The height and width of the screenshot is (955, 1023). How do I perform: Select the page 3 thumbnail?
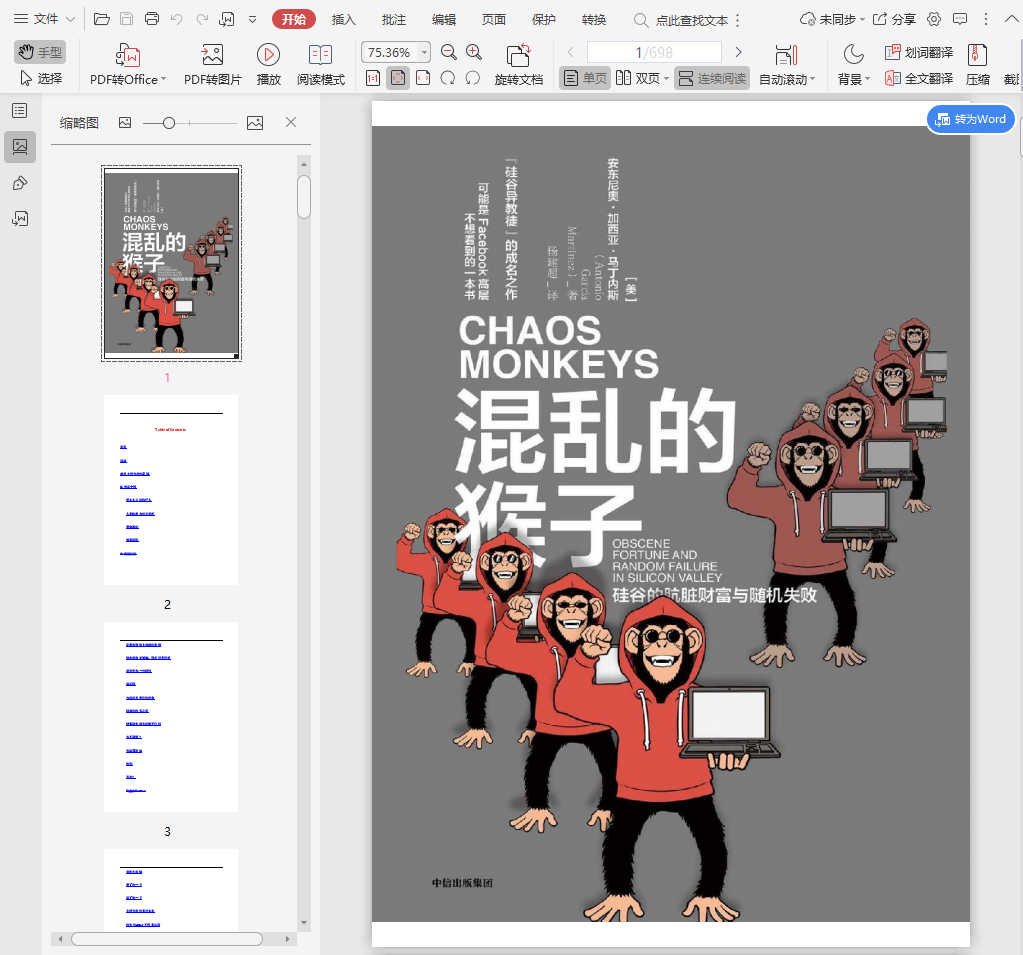coord(171,717)
